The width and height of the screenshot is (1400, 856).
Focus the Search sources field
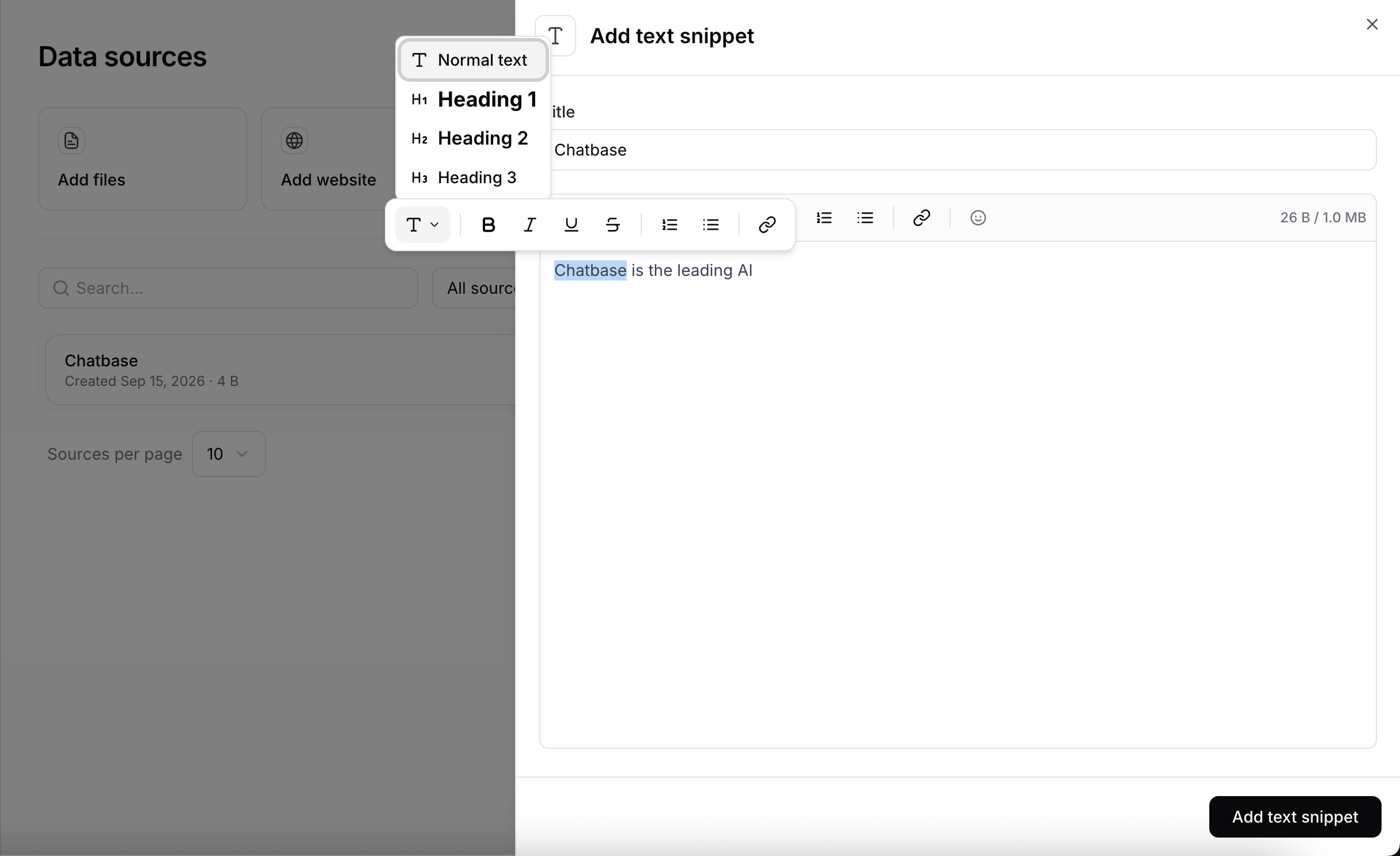[228, 288]
